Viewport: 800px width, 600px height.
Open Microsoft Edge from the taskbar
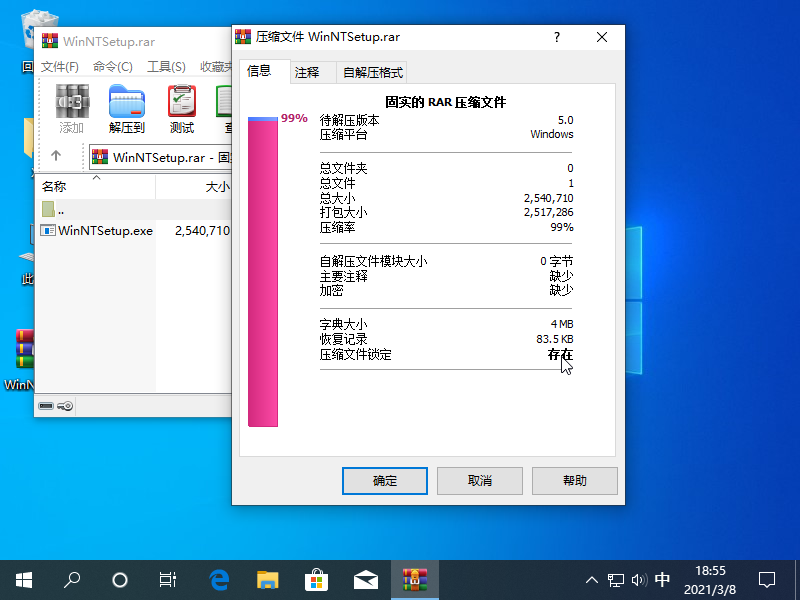(x=219, y=579)
